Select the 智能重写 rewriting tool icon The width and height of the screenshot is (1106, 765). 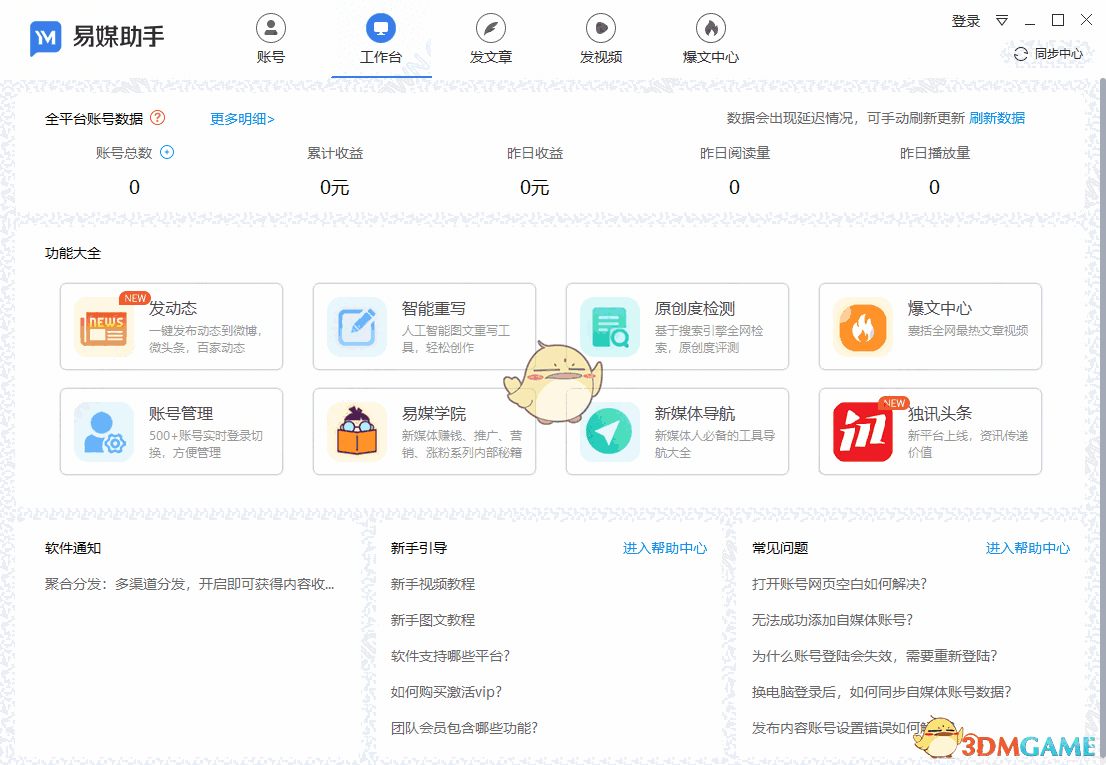point(357,328)
